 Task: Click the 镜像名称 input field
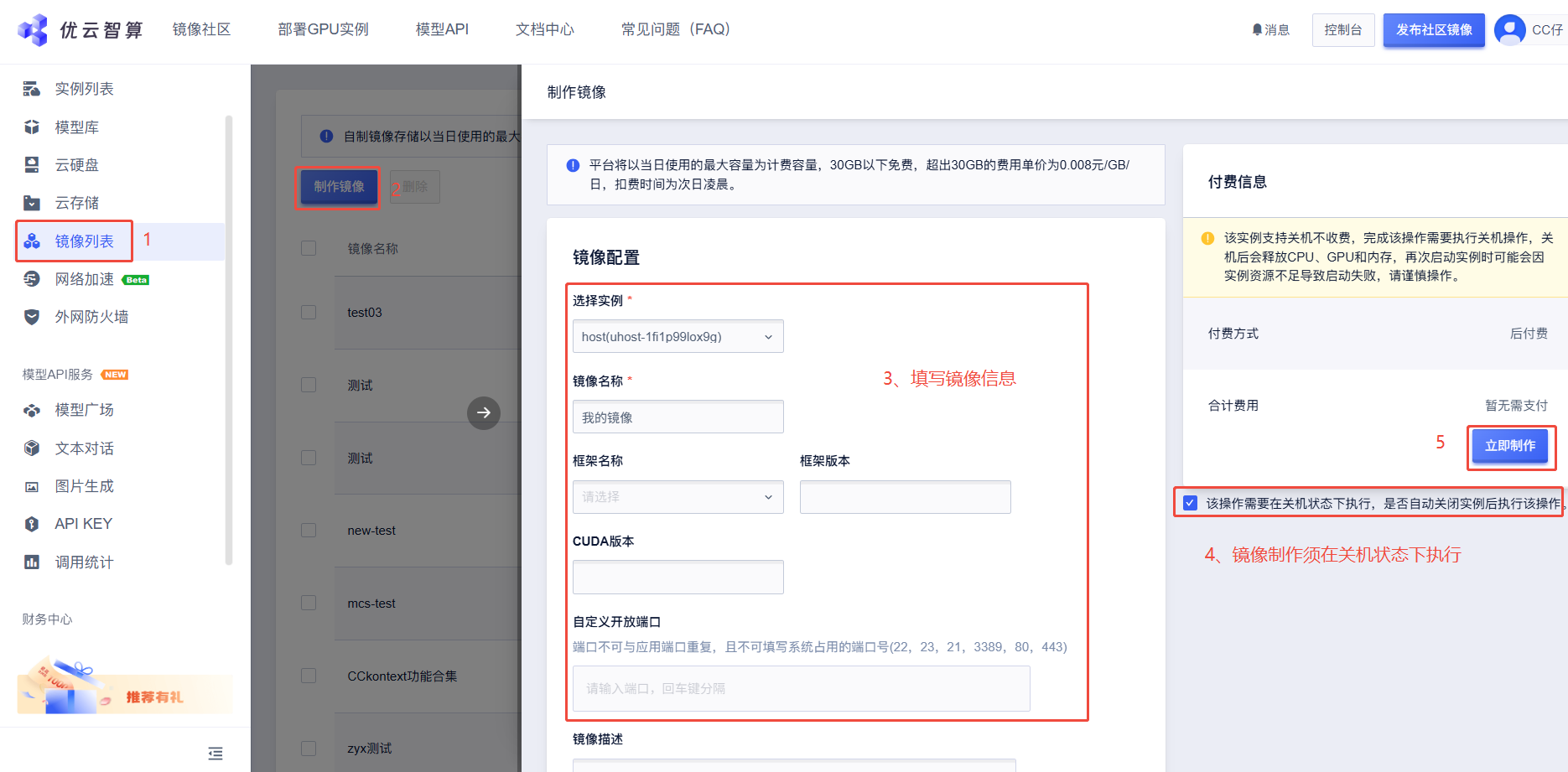pyautogui.click(x=678, y=417)
